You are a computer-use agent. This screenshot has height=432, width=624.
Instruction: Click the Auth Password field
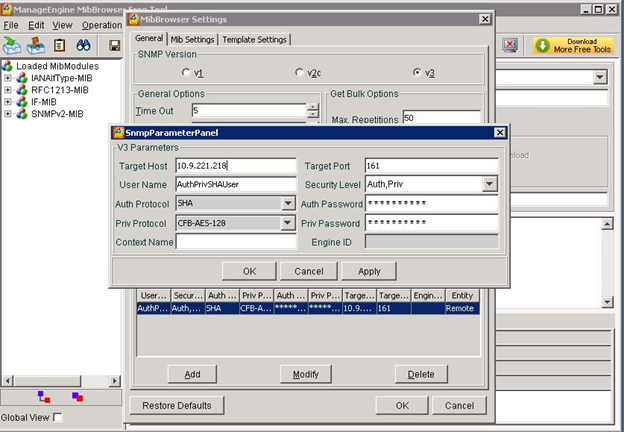431,203
